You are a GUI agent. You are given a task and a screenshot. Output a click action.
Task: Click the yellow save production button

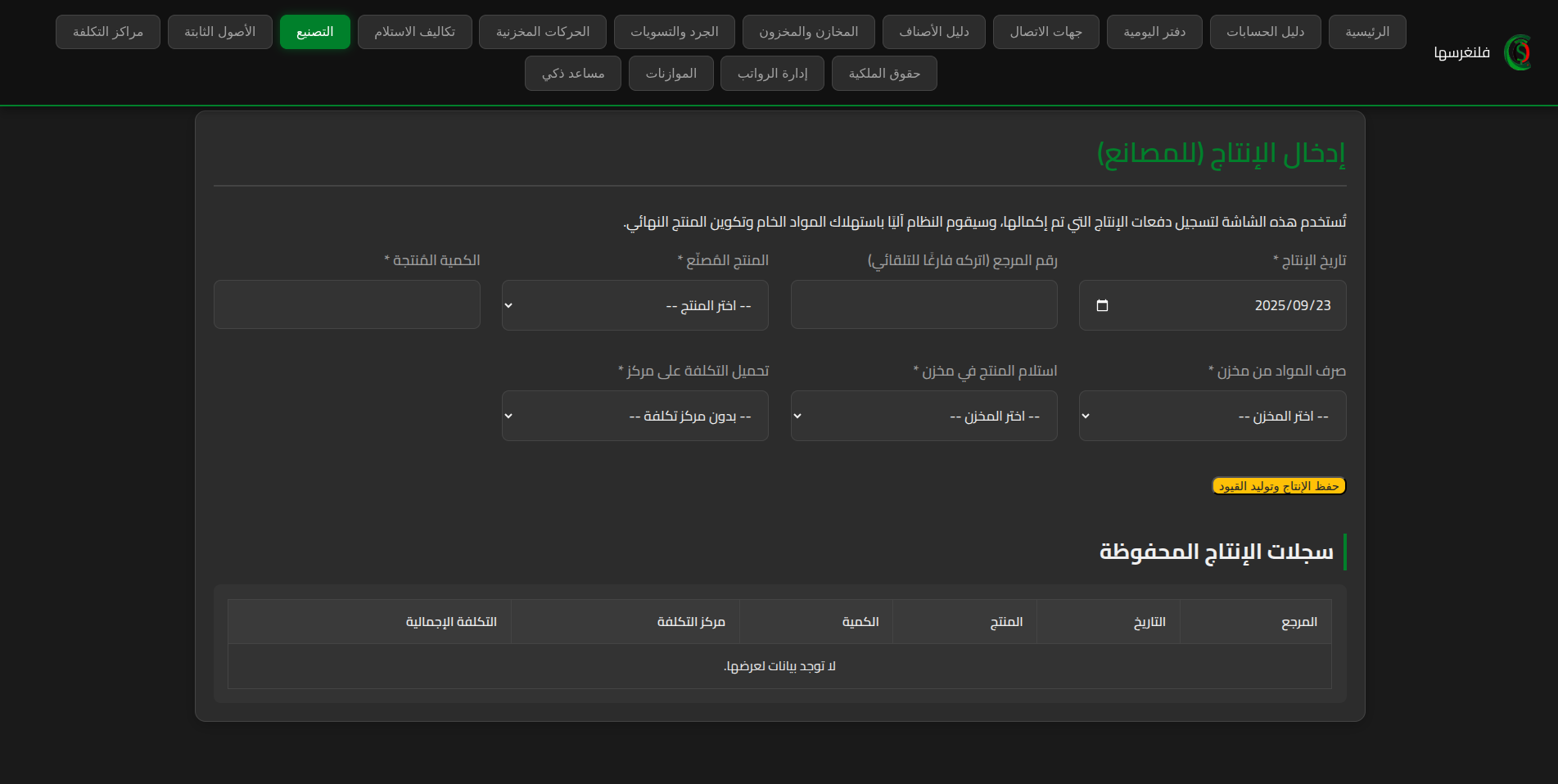pyautogui.click(x=1278, y=486)
